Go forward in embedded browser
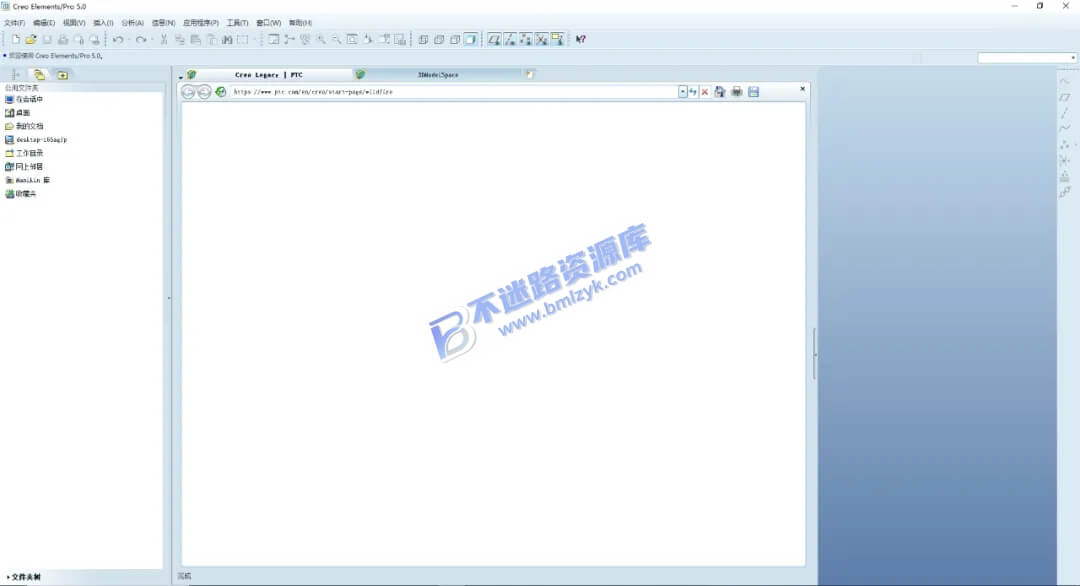Screen dimensions: 1080x586 (204, 92)
